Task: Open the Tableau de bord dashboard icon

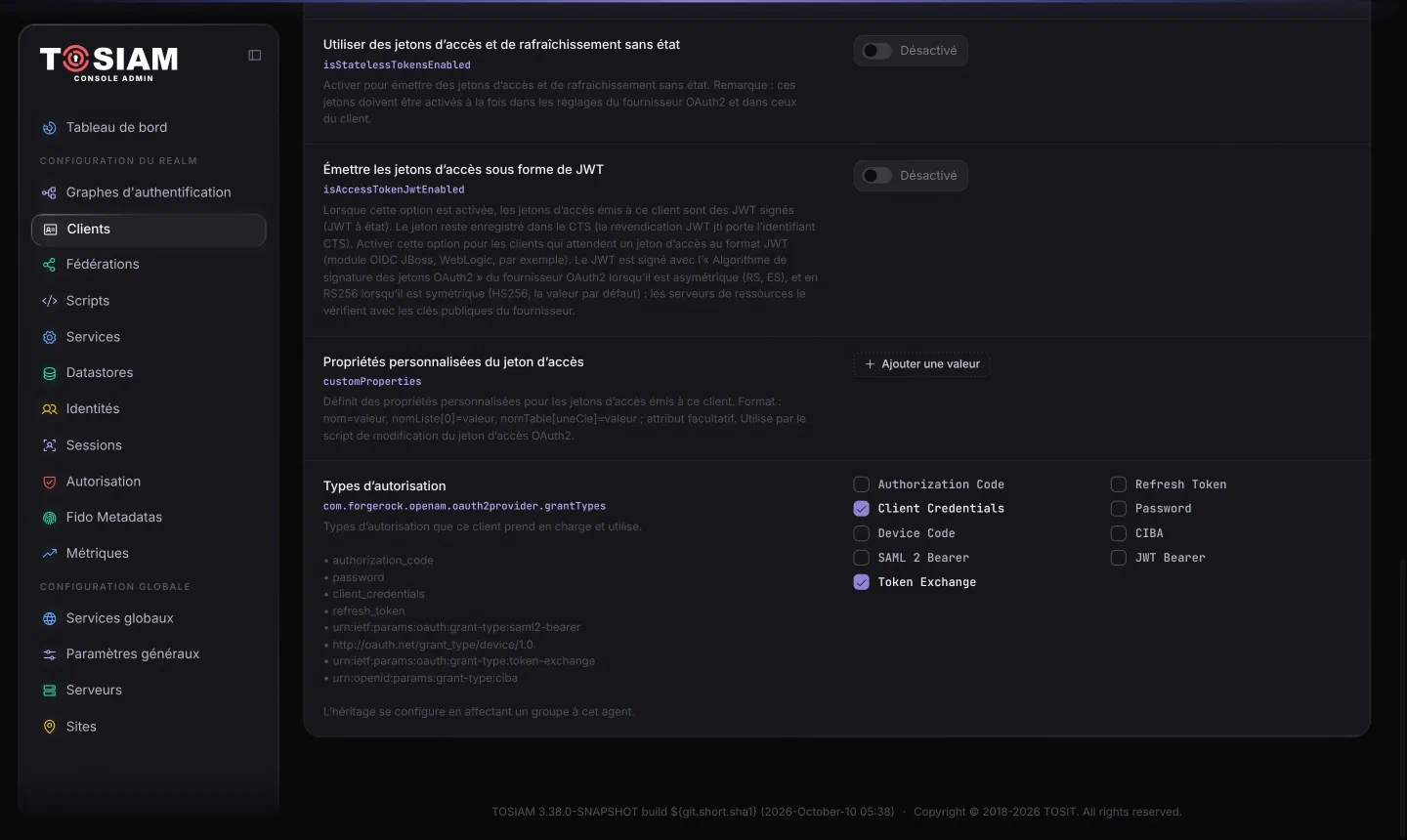Action: click(x=50, y=128)
